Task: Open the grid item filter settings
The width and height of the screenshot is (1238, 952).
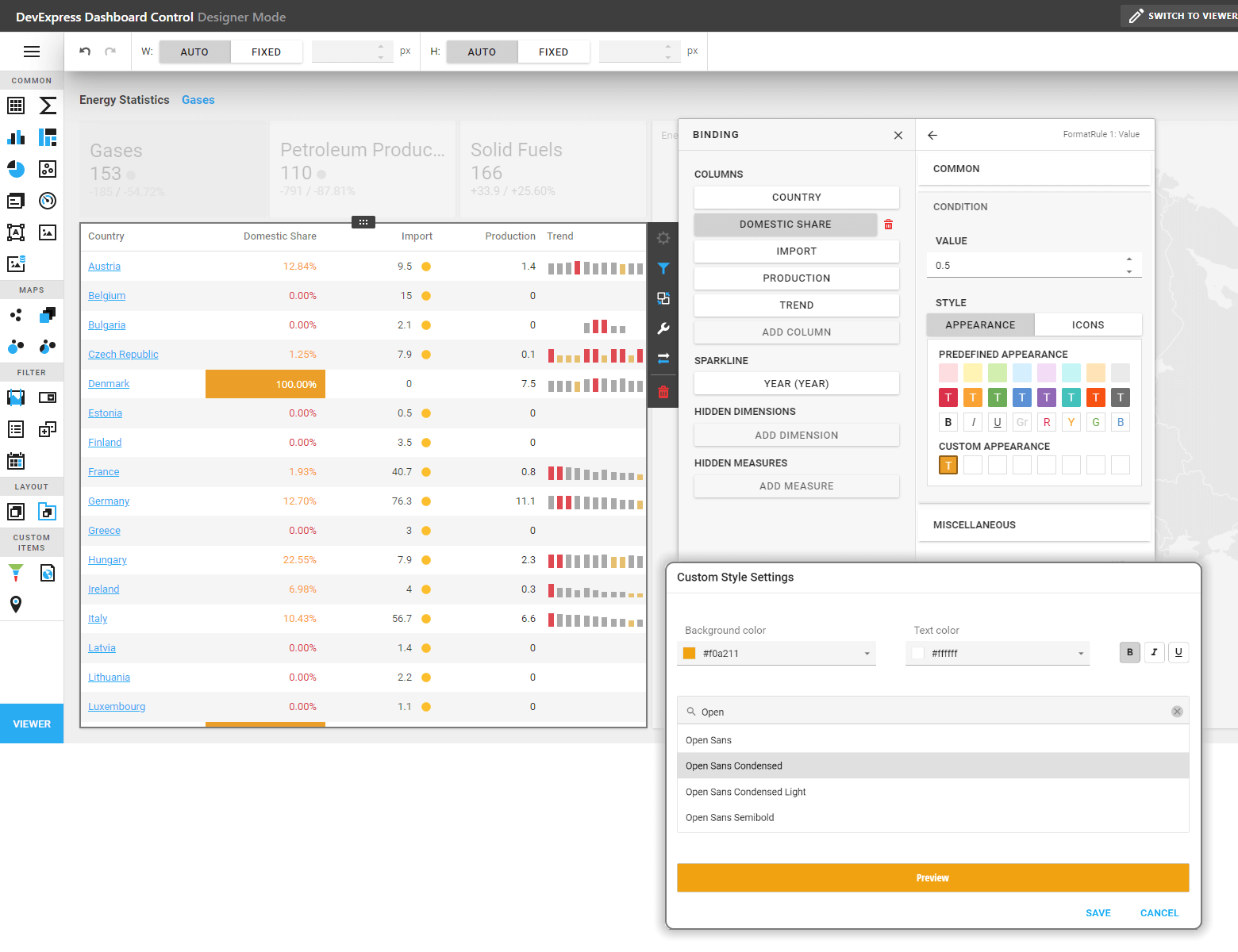Action: tap(663, 268)
